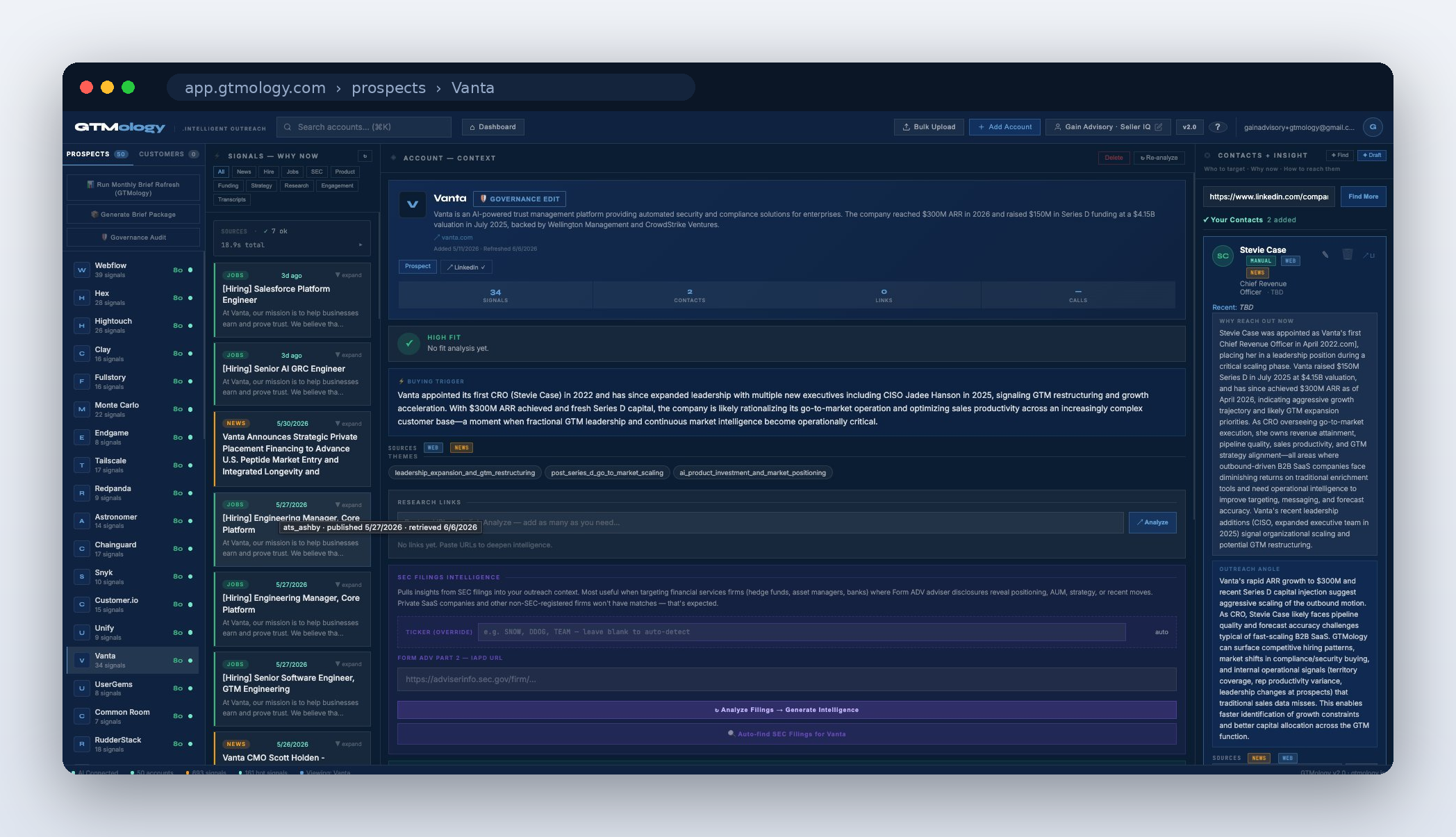Viewport: 1456px width, 837px height.
Task: Click the SC avatar for Stevie Case
Action: pos(1223,256)
